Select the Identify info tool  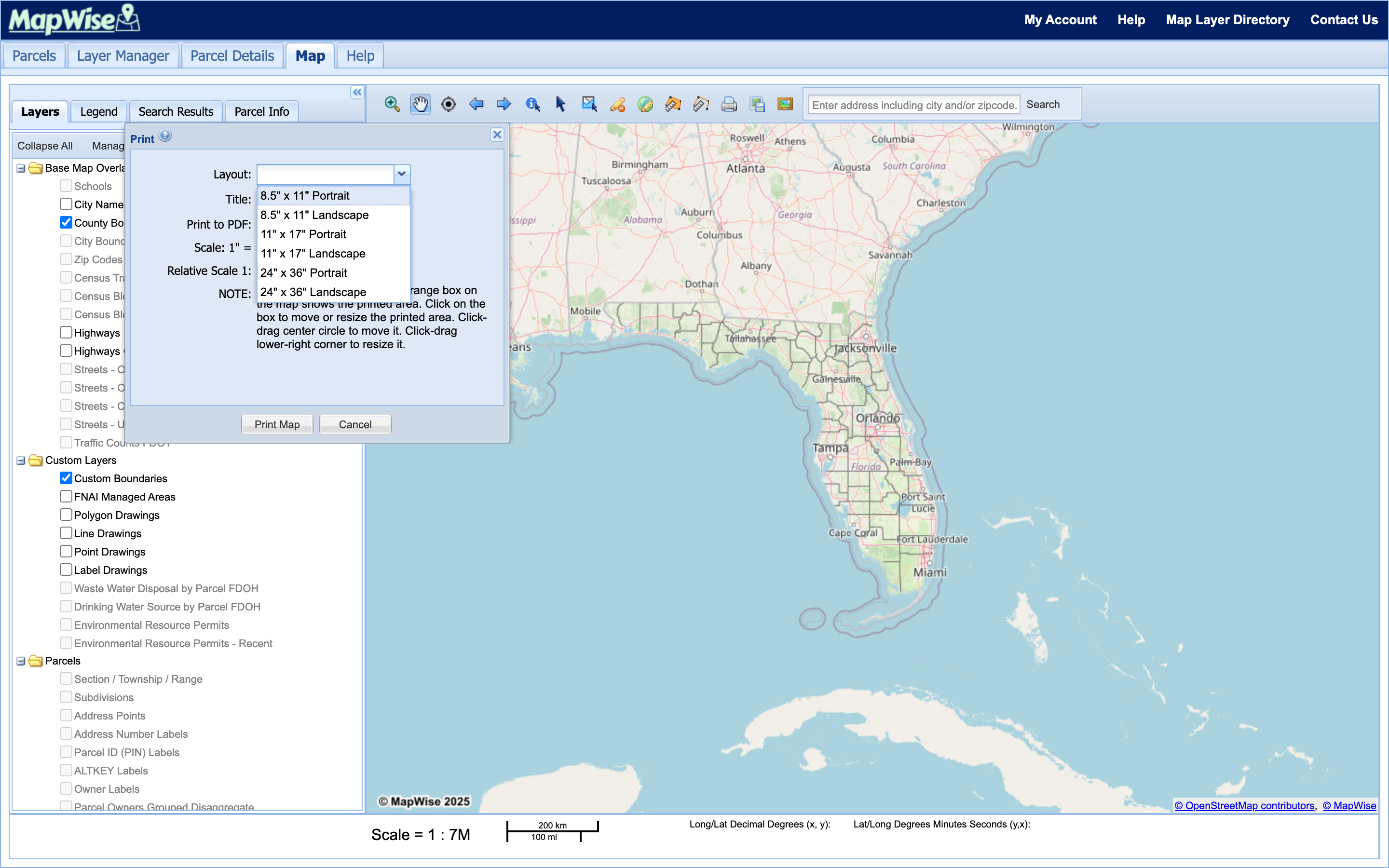(532, 104)
